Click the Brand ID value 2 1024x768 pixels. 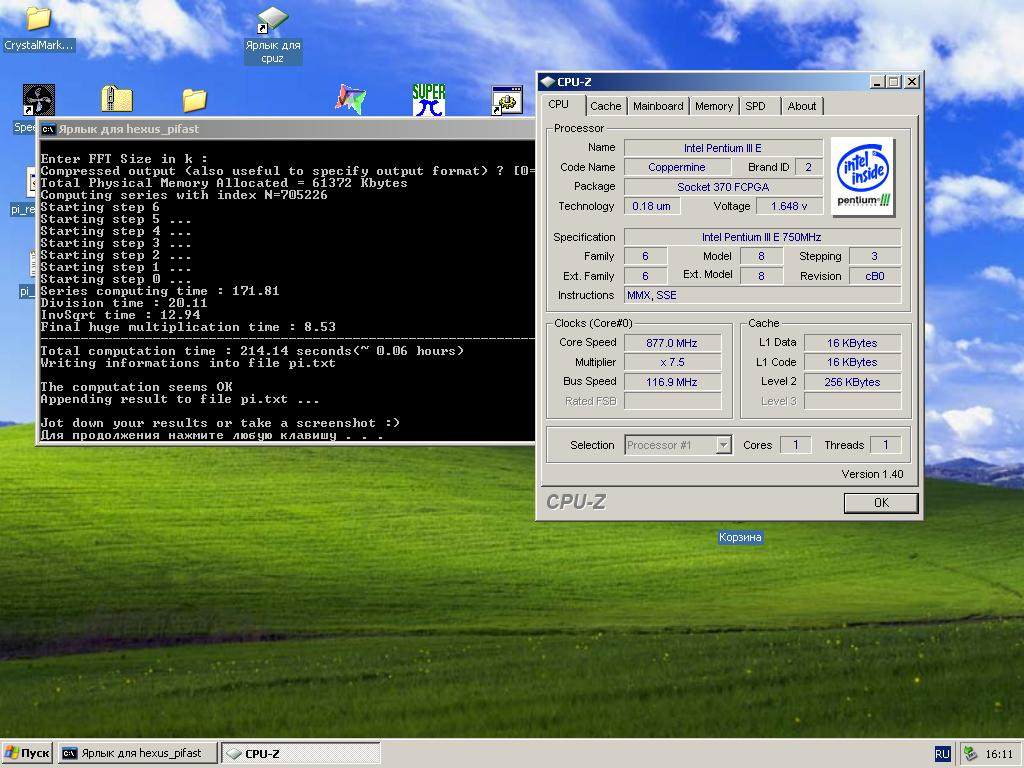(x=808, y=167)
